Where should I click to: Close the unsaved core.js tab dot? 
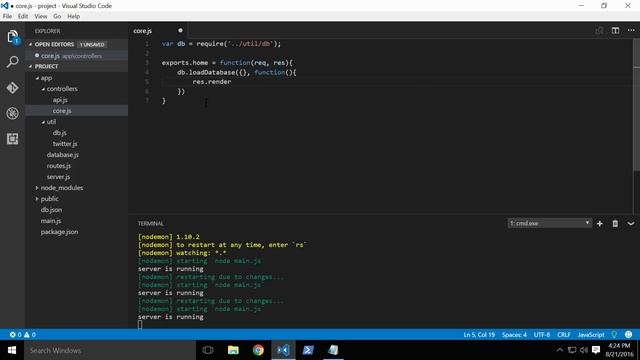click(180, 30)
